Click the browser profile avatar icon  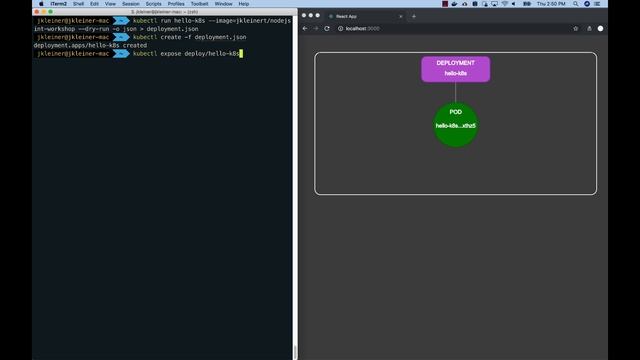[x=600, y=29]
